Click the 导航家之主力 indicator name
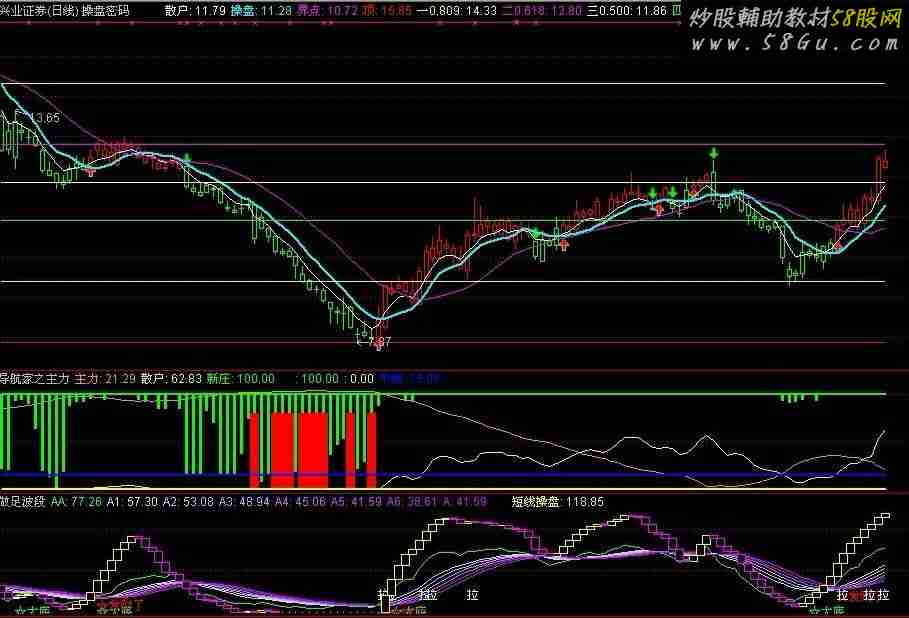Image resolution: width=909 pixels, height=618 pixels. click(34, 379)
